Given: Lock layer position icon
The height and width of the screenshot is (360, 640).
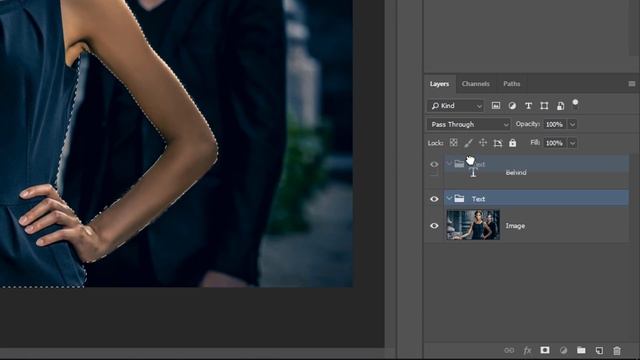Looking at the screenshot, I should point(483,143).
